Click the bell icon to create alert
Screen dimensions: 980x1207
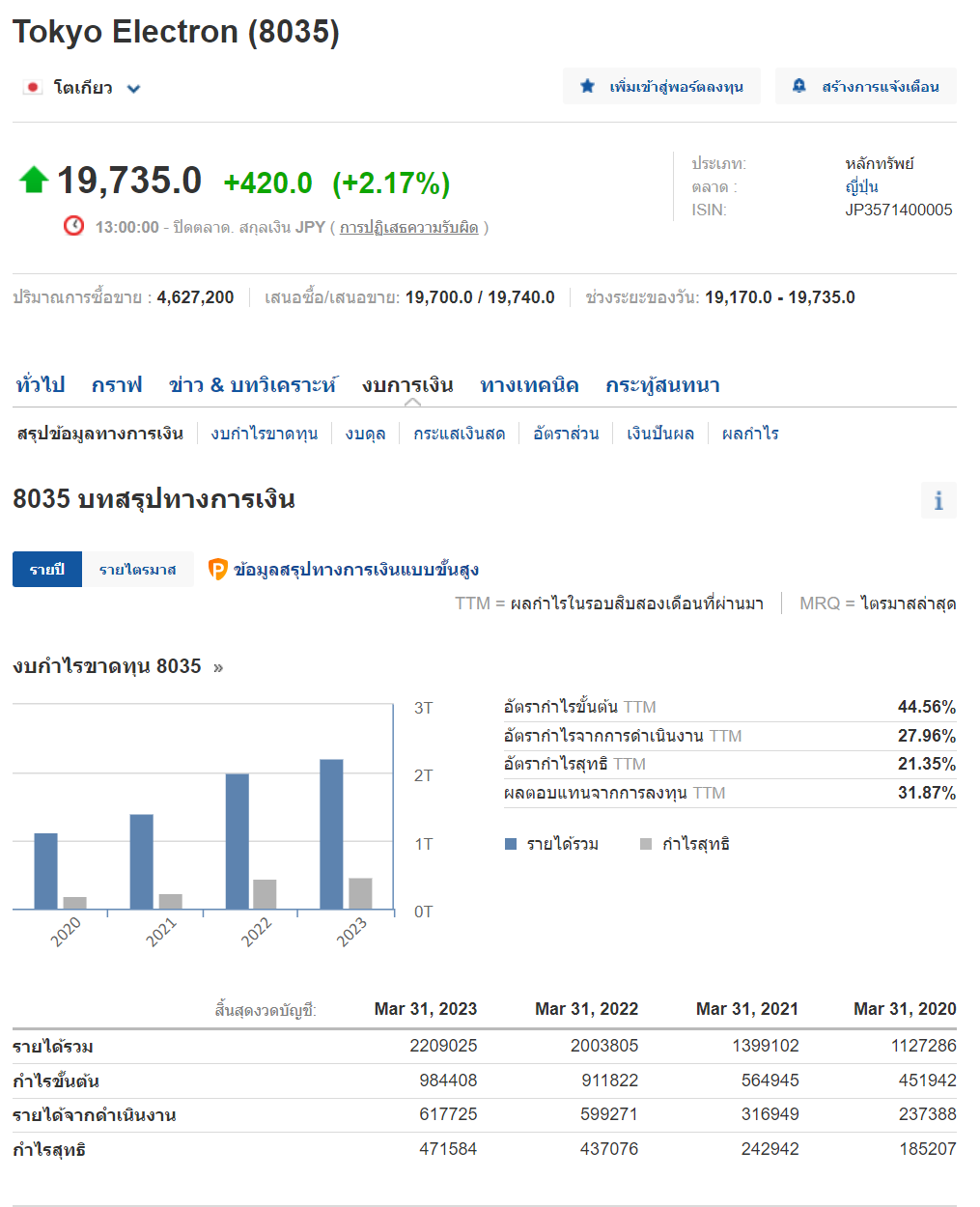[798, 86]
